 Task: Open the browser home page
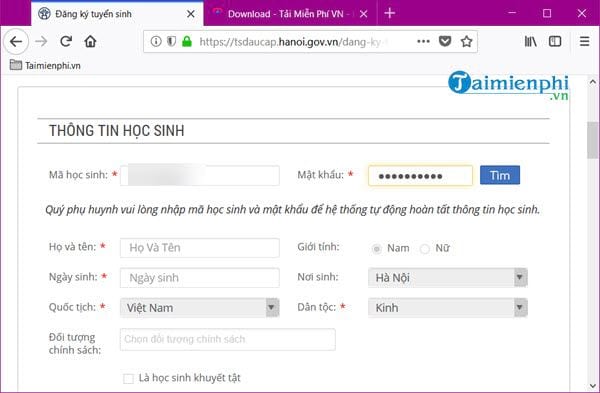[90, 41]
